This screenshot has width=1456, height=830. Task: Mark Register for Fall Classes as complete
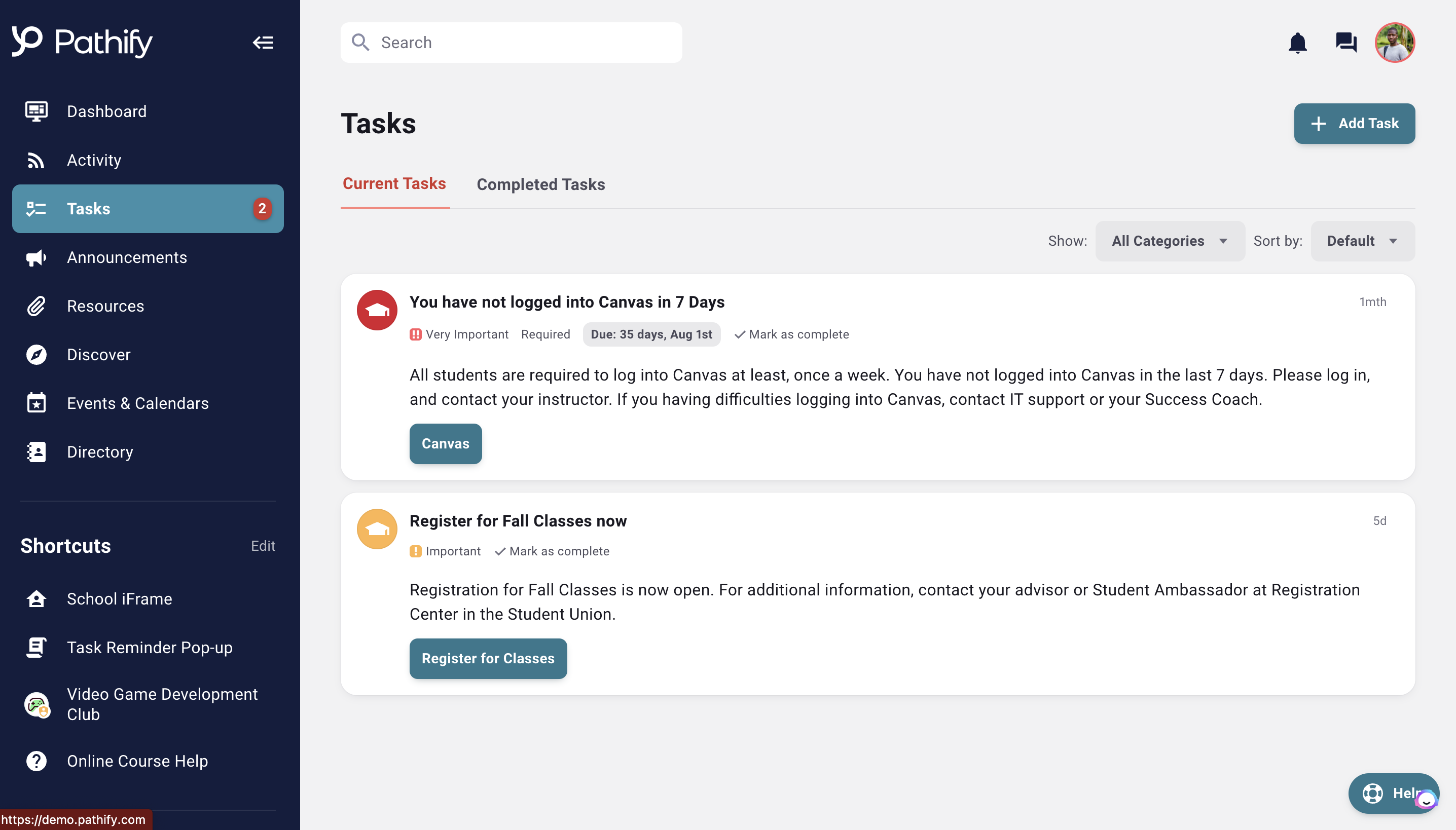point(552,551)
